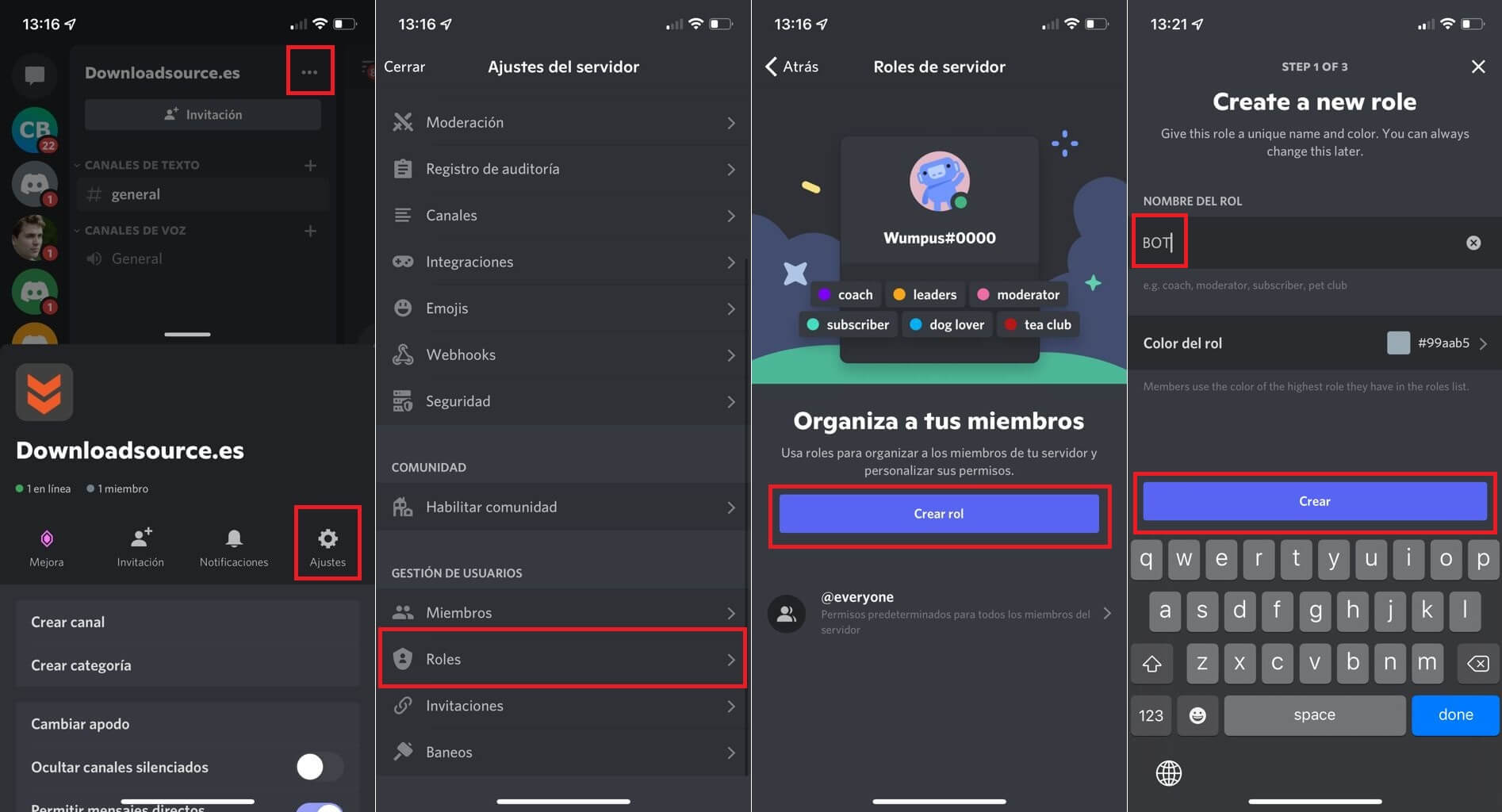1502x812 pixels.
Task: Tap the @everyone role avatar icon
Action: [x=787, y=613]
